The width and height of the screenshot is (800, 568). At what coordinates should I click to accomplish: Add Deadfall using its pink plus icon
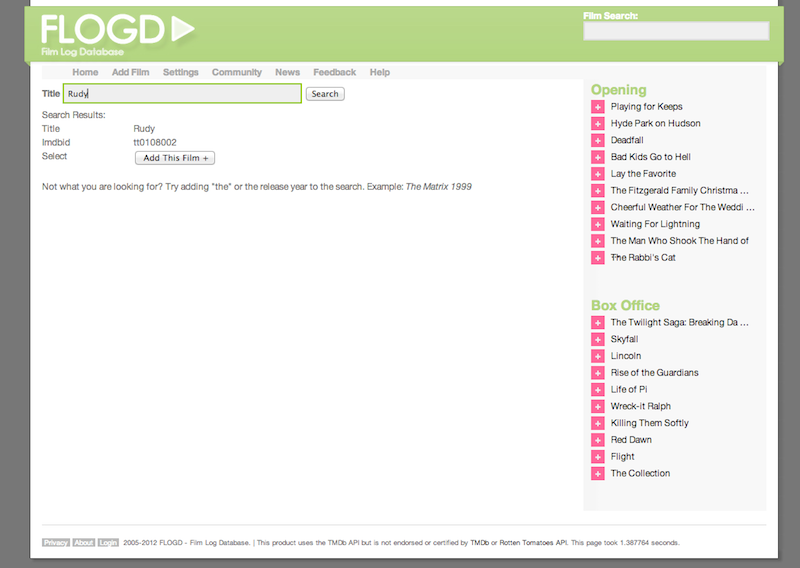point(597,140)
